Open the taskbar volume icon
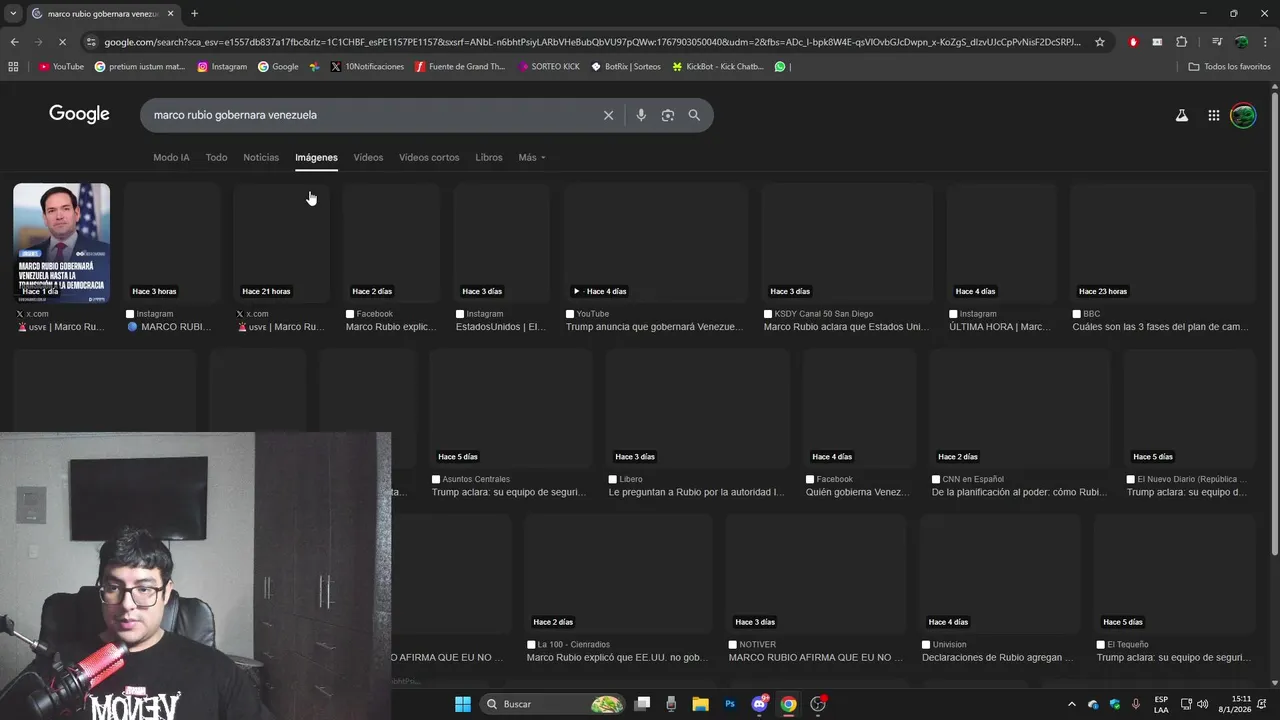The image size is (1280, 720). 1202,704
